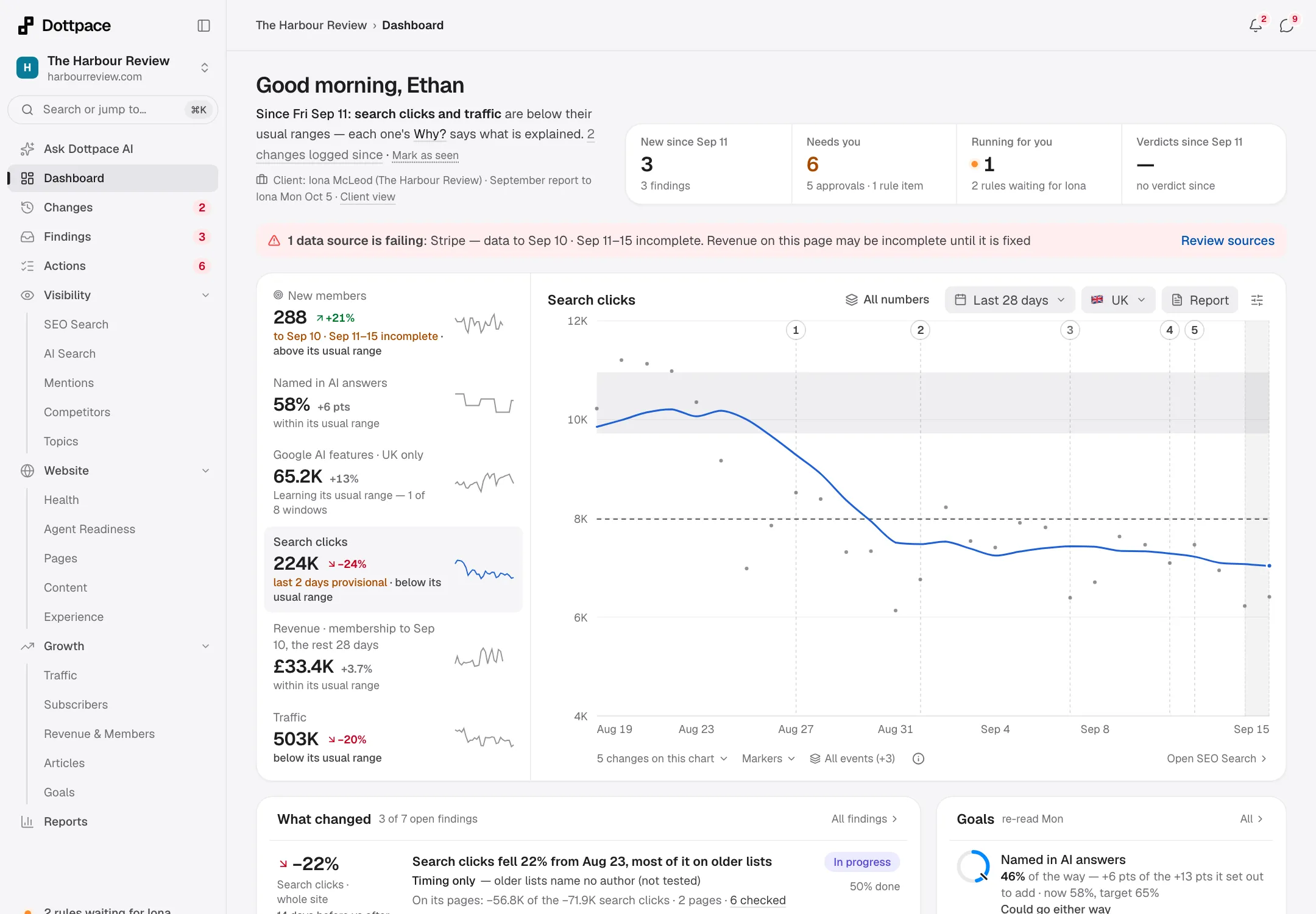Select chart change marker 4
Screen dimensions: 1316x914
[1169, 330]
